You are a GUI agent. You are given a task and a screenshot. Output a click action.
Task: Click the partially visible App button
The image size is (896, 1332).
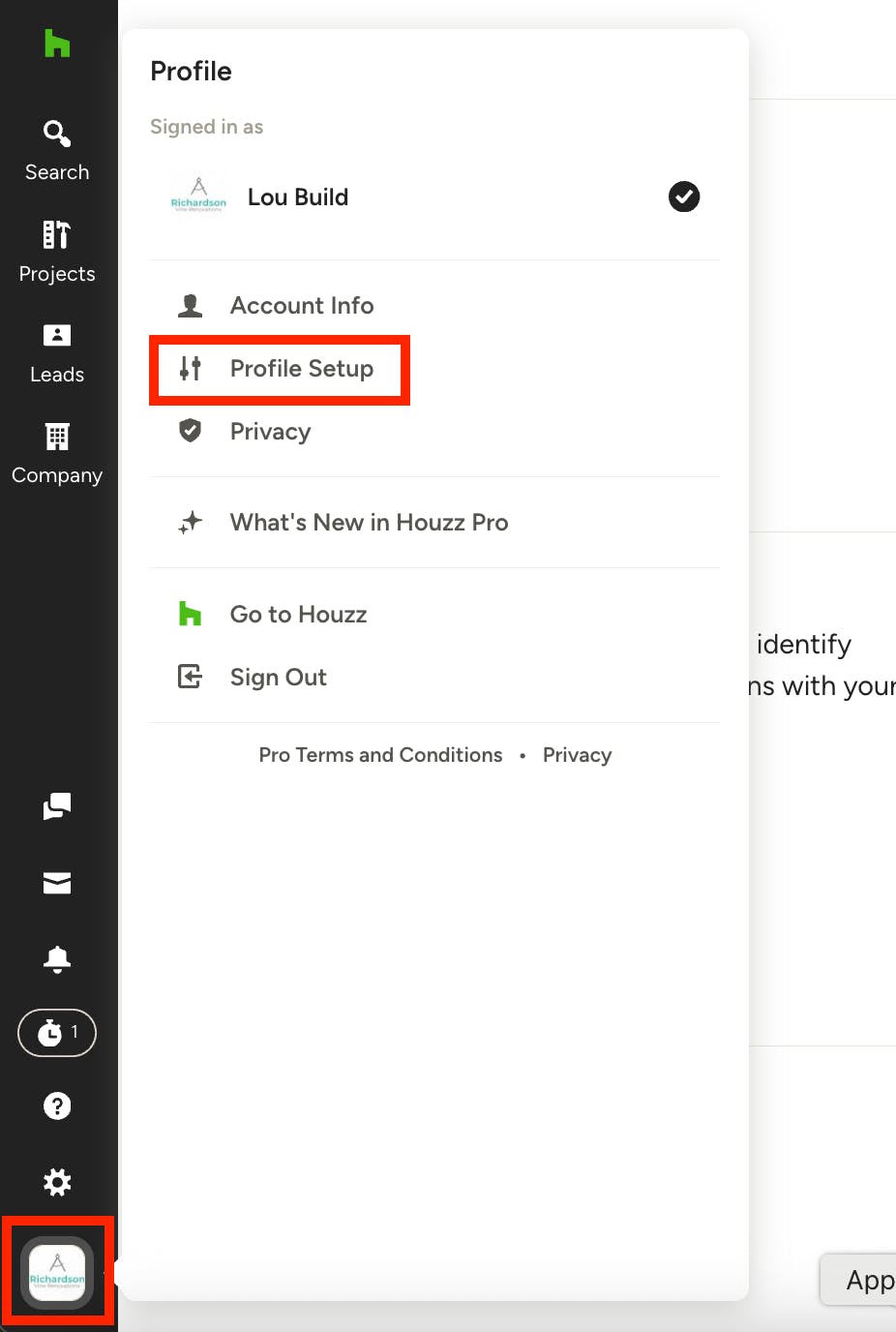tap(859, 1280)
